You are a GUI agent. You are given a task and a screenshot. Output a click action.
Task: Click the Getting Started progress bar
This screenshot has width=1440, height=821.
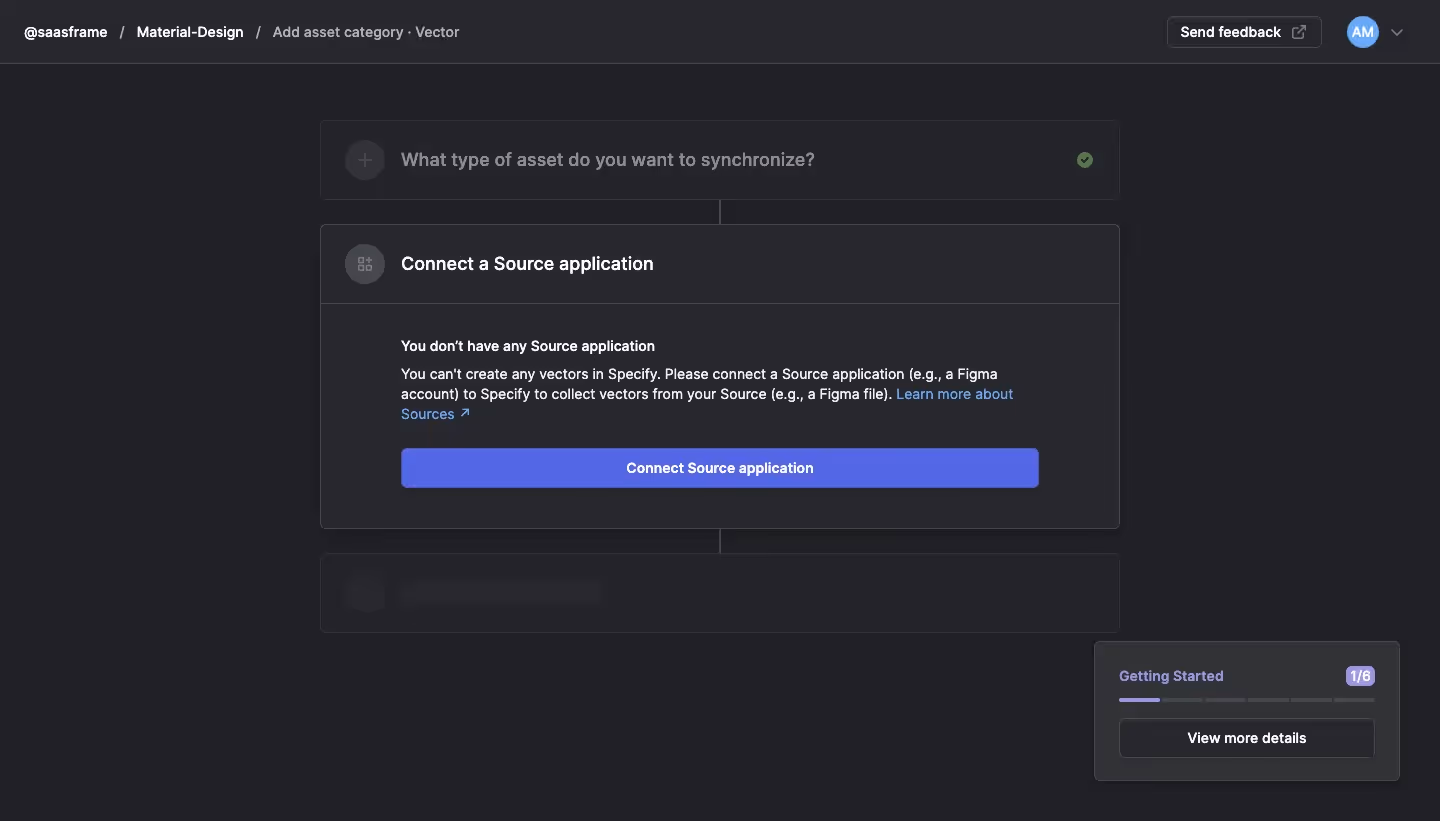click(x=1246, y=701)
